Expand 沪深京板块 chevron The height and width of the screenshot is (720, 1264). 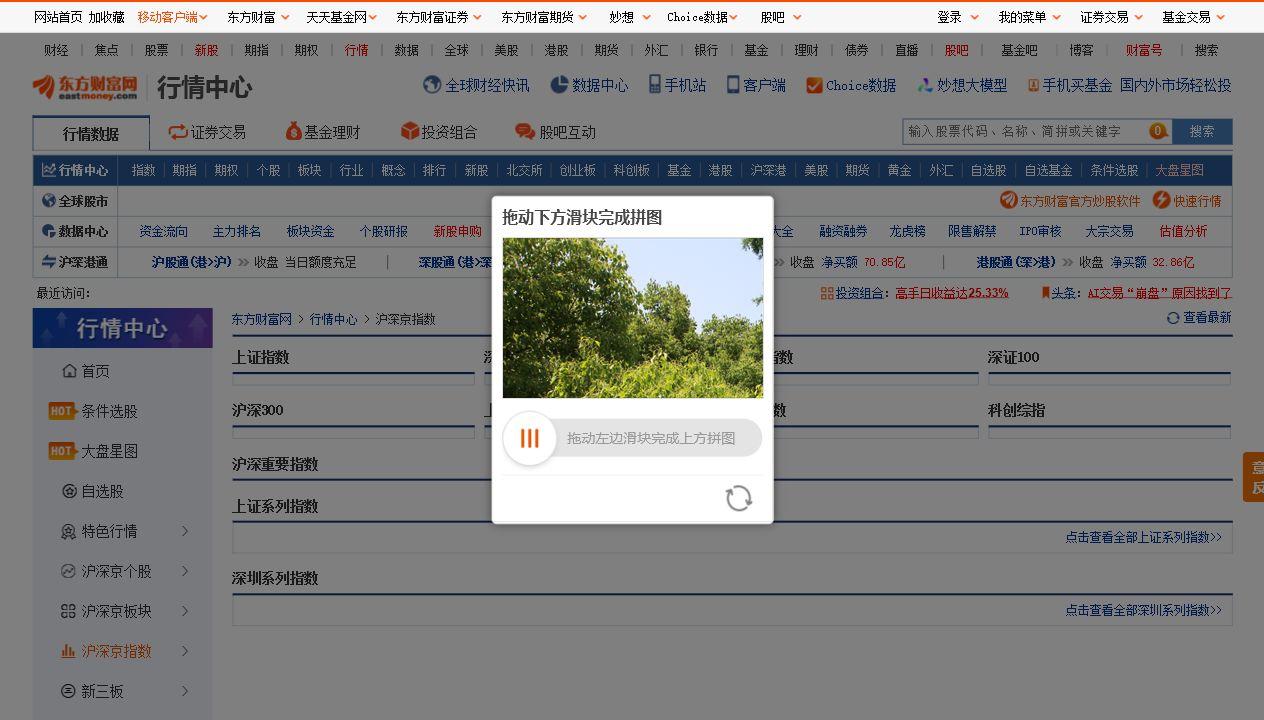click(x=185, y=611)
